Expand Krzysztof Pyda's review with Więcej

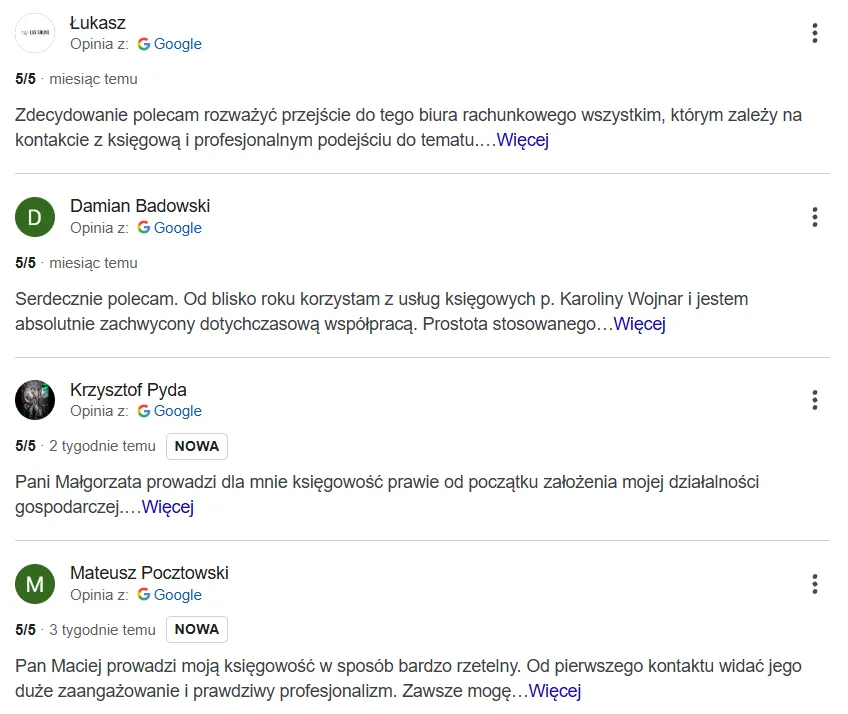pos(167,507)
